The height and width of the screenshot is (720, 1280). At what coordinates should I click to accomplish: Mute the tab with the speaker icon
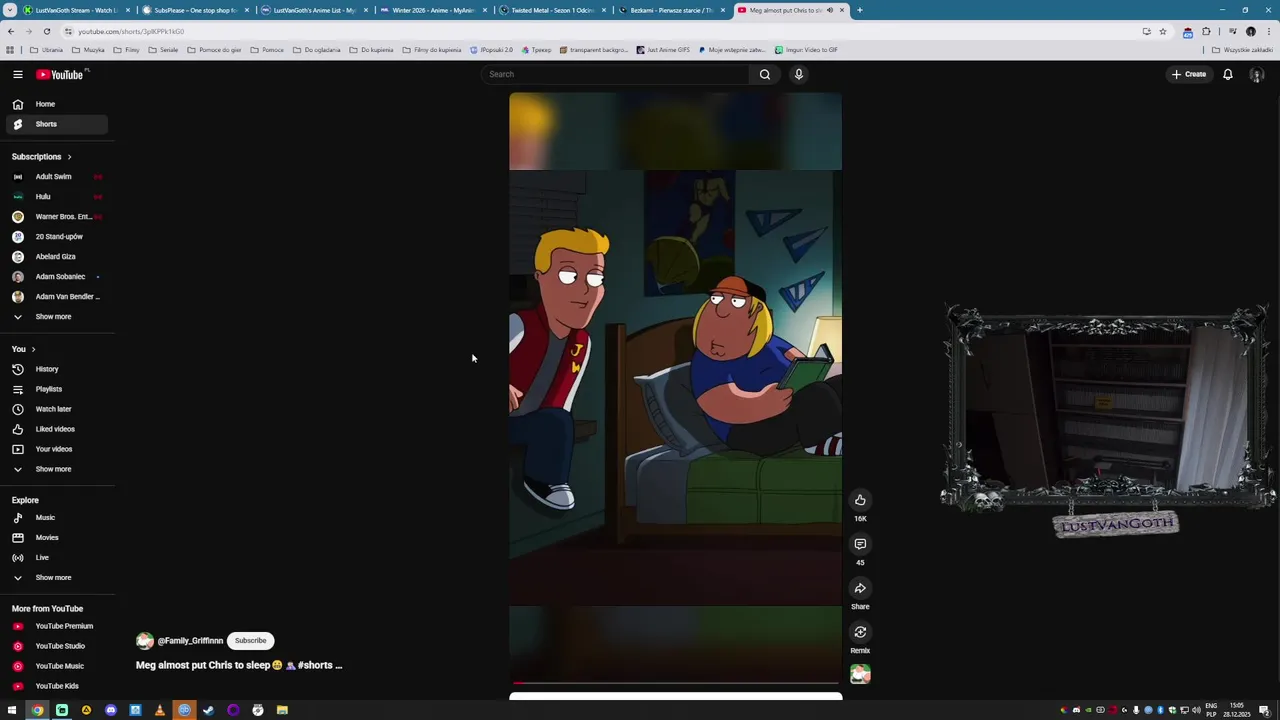[x=829, y=10]
